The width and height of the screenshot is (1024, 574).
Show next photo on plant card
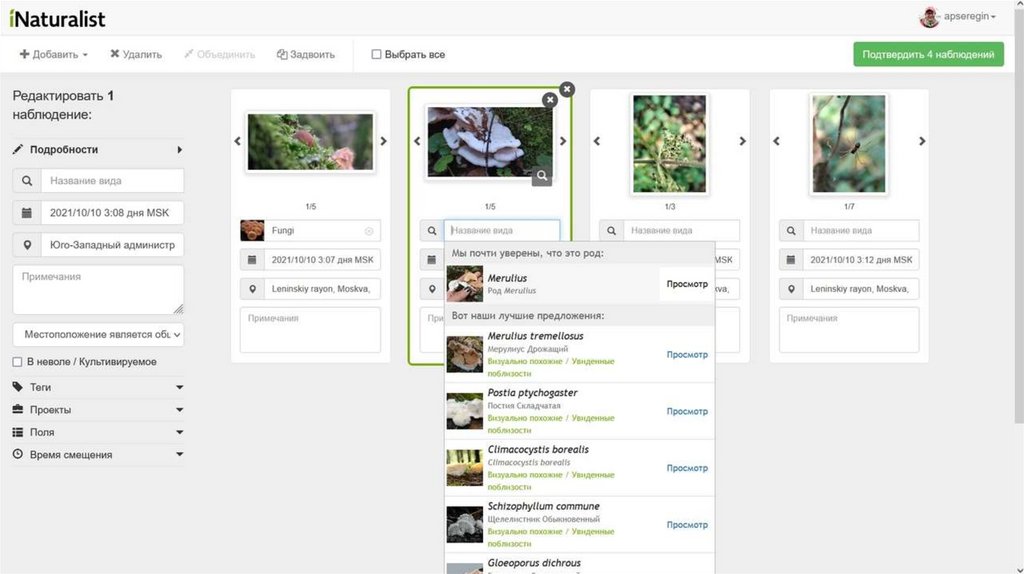[743, 141]
